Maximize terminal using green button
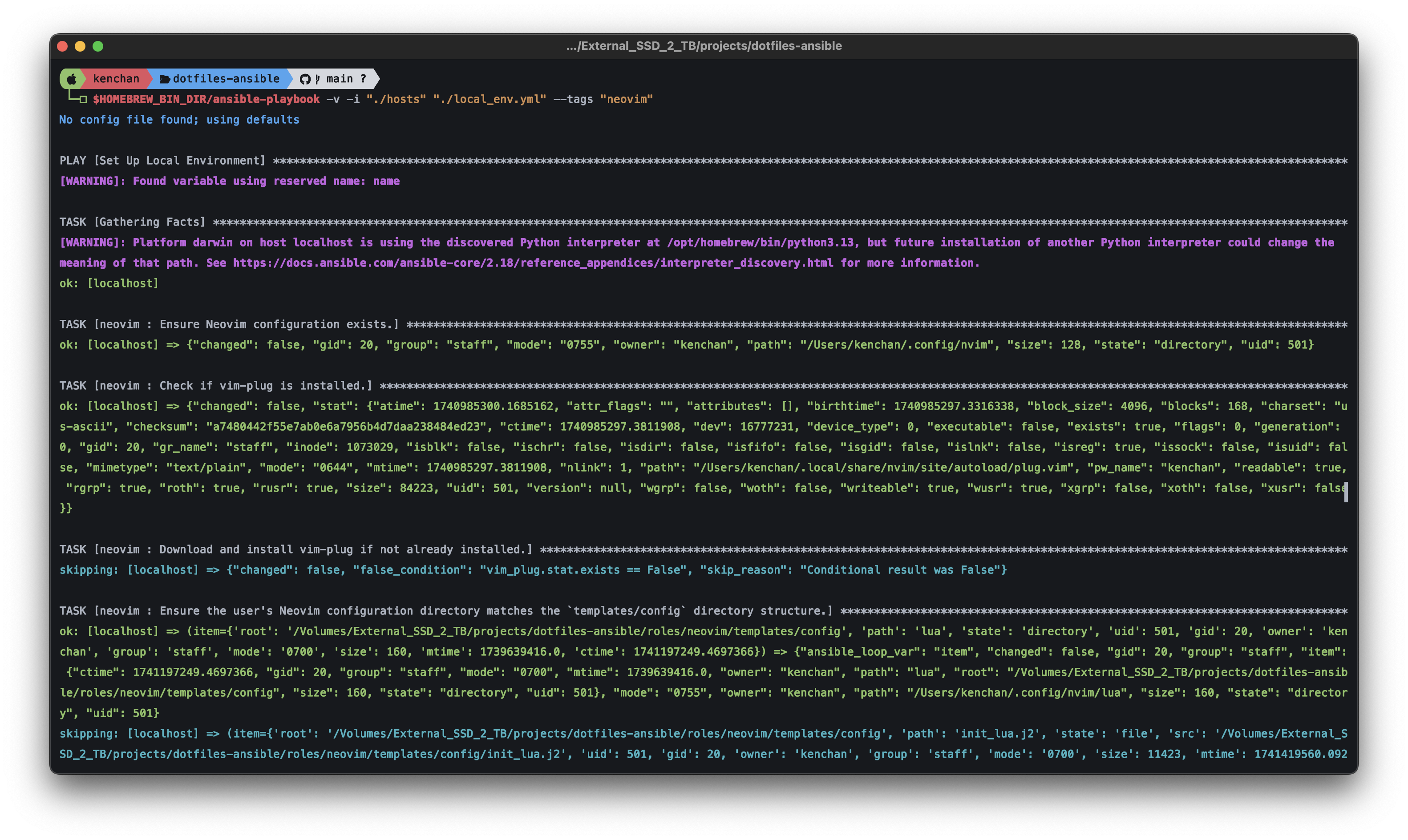Screen dimensions: 1408x840 98,46
